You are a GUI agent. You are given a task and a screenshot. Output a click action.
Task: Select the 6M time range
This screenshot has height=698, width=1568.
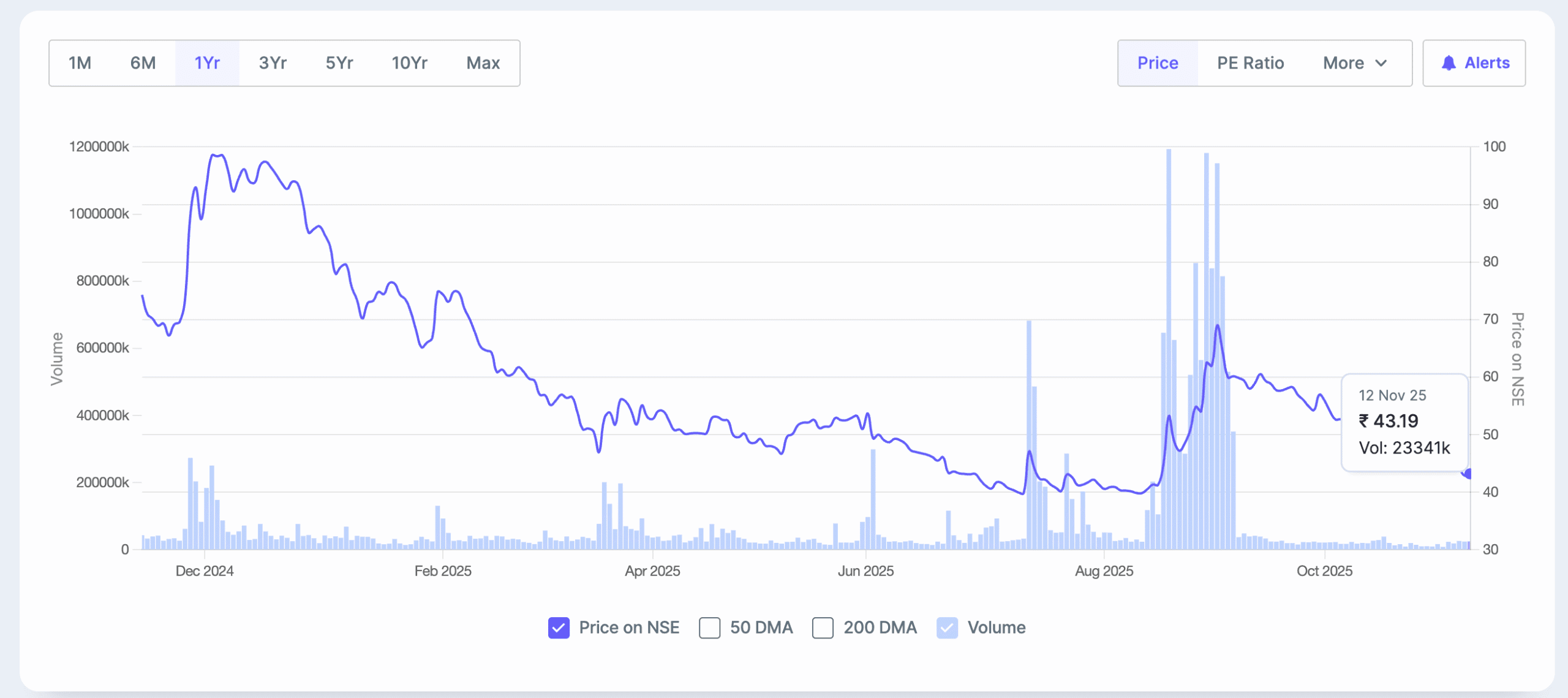[143, 63]
